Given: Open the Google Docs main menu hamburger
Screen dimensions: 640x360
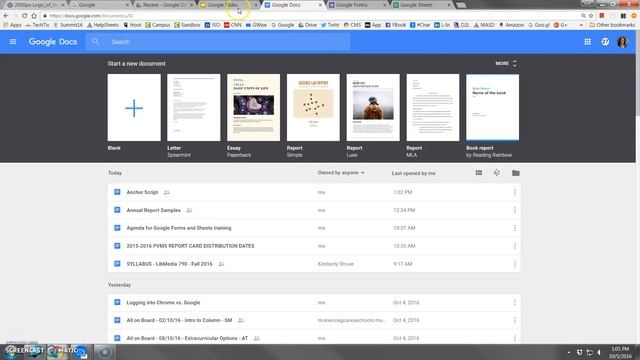Looking at the screenshot, I should pos(13,42).
